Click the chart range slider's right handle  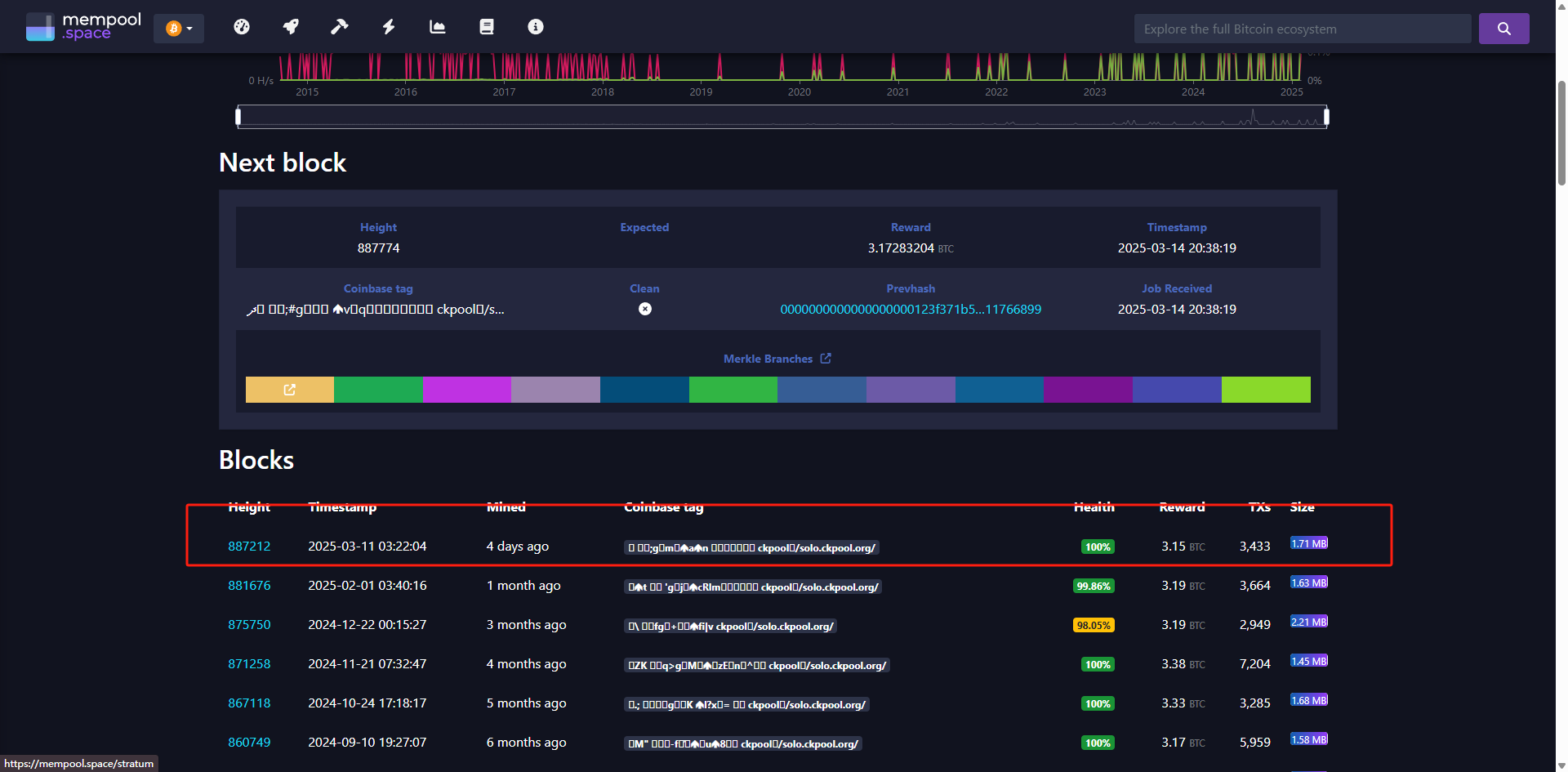pyautogui.click(x=1325, y=117)
